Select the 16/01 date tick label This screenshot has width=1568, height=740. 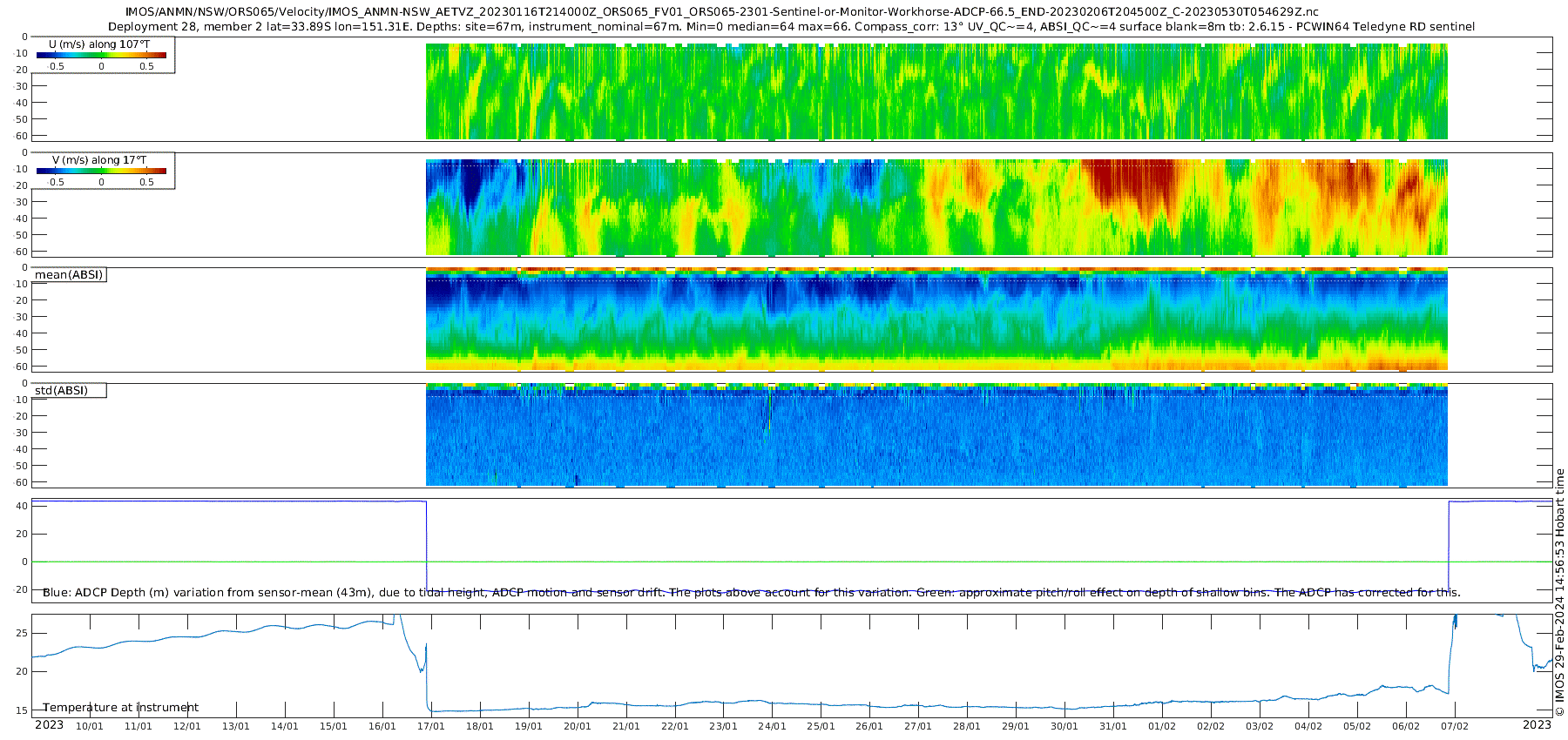click(x=382, y=727)
